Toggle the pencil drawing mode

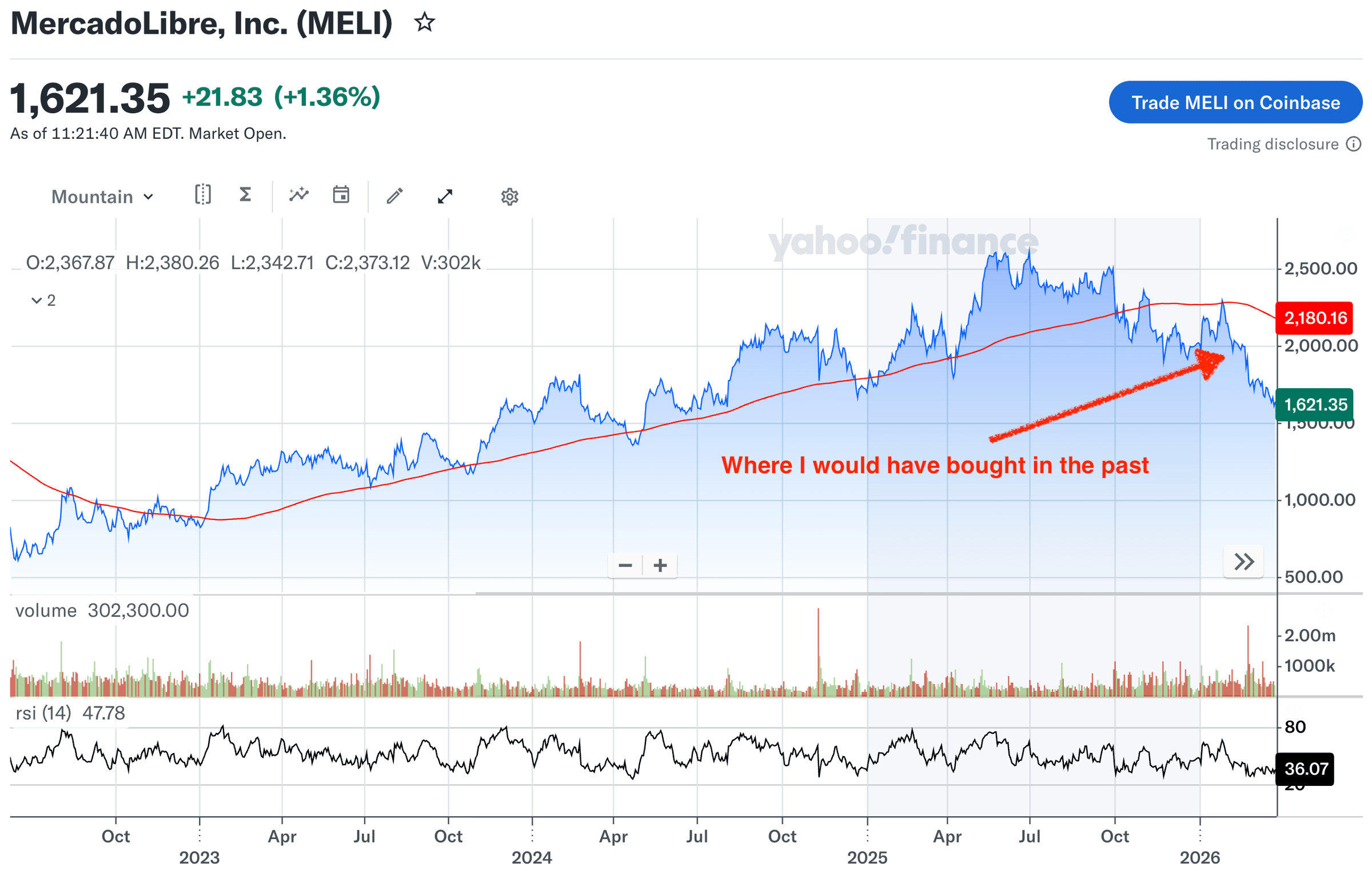coord(394,196)
